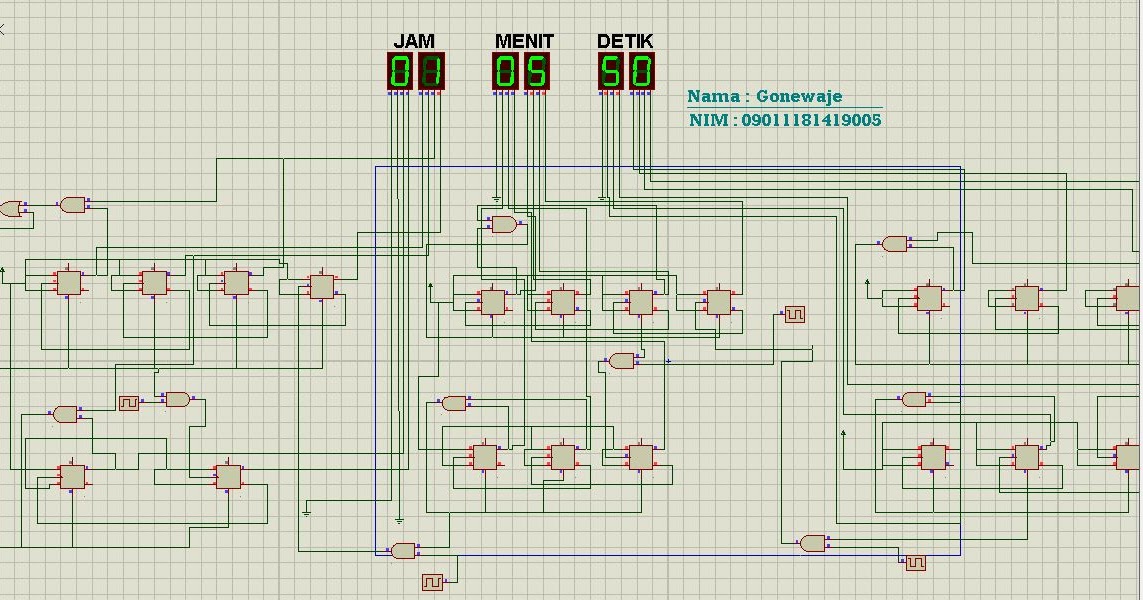Select the clock generator right of the center upper flip-flop row

click(795, 314)
